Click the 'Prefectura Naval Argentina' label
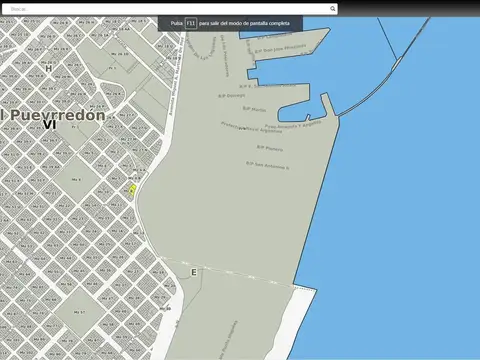 click(251, 128)
